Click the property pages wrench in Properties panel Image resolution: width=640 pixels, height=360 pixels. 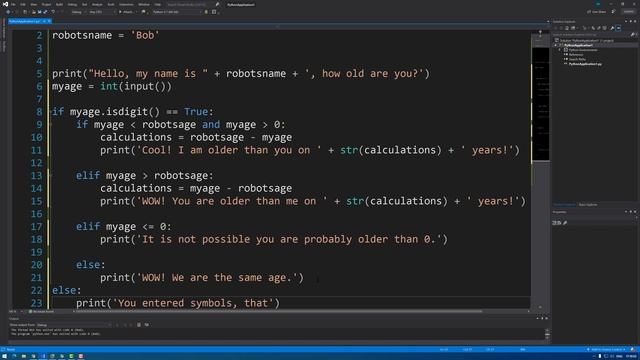pyautogui.click(x=565, y=223)
